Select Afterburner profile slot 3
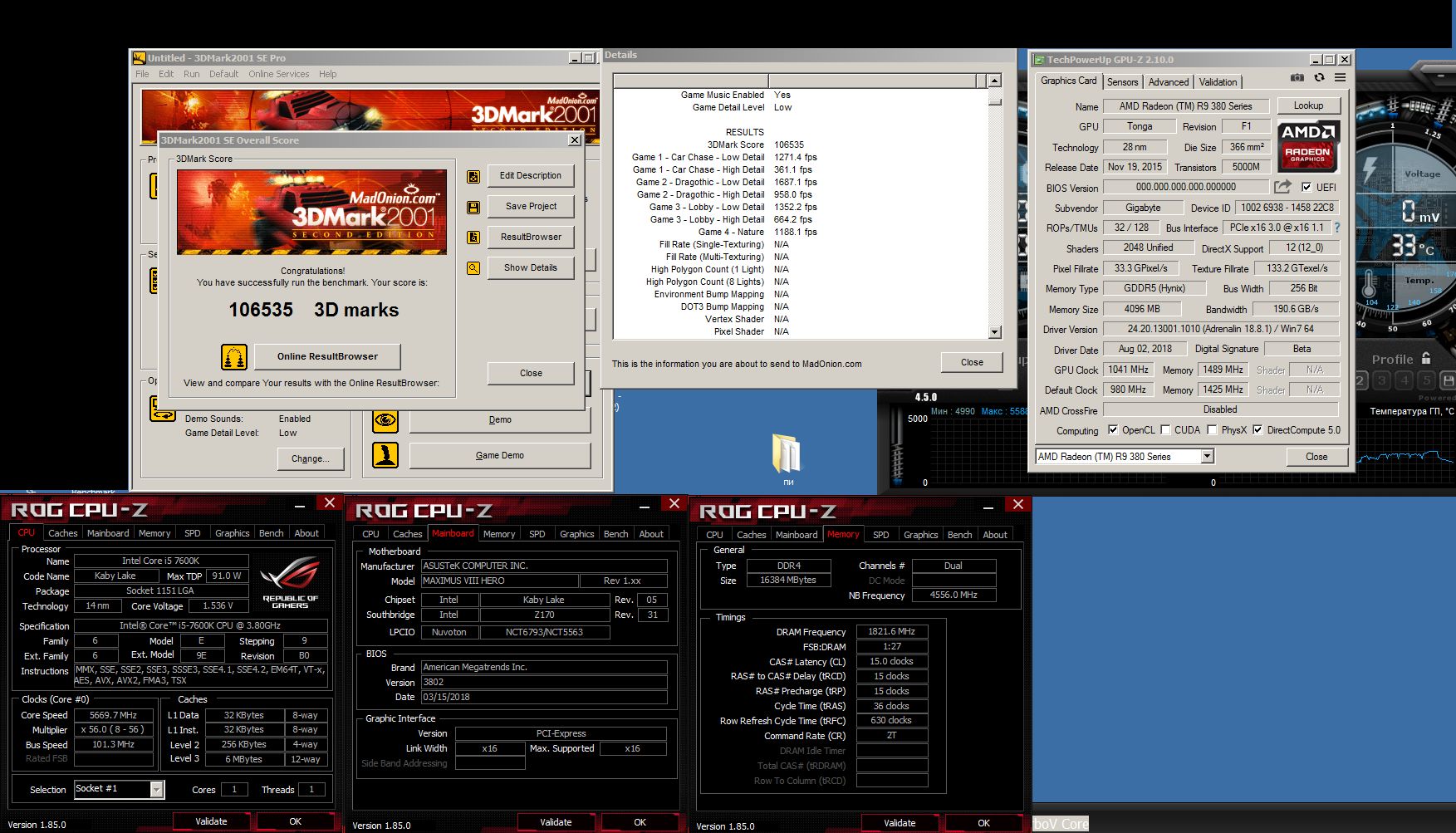The height and width of the screenshot is (833, 1456). coord(1381,380)
